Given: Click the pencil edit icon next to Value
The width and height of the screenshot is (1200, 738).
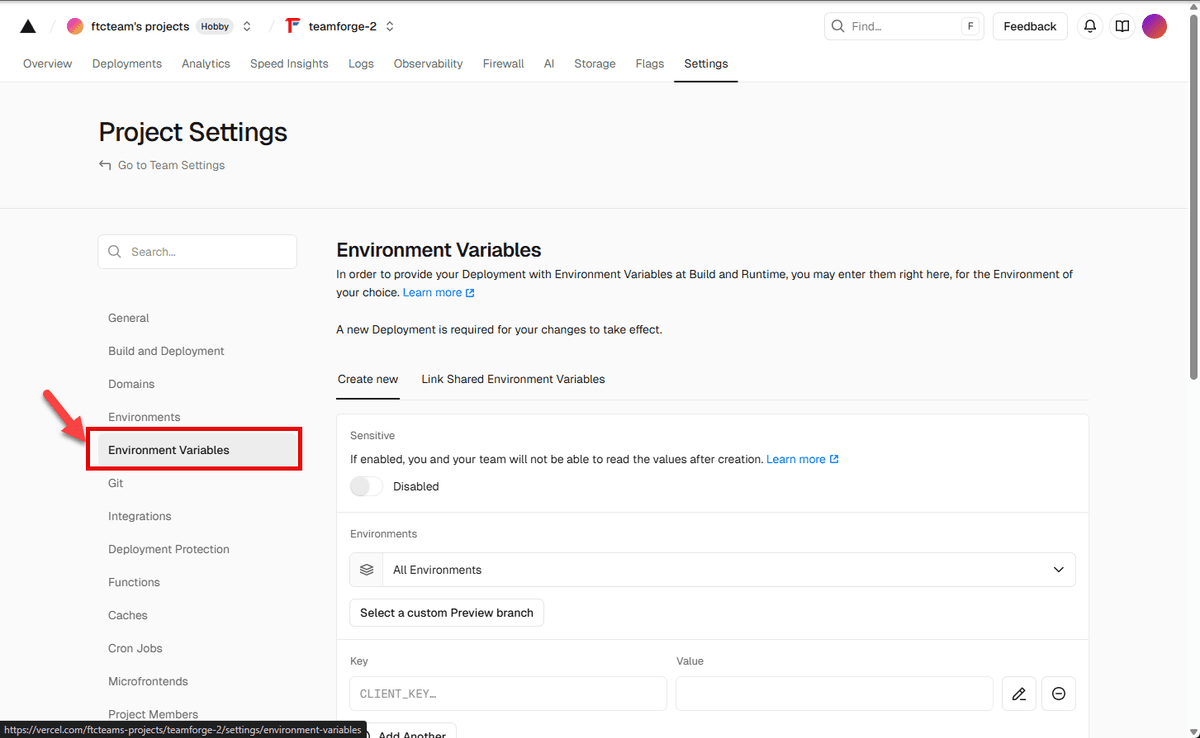Looking at the screenshot, I should (1018, 693).
